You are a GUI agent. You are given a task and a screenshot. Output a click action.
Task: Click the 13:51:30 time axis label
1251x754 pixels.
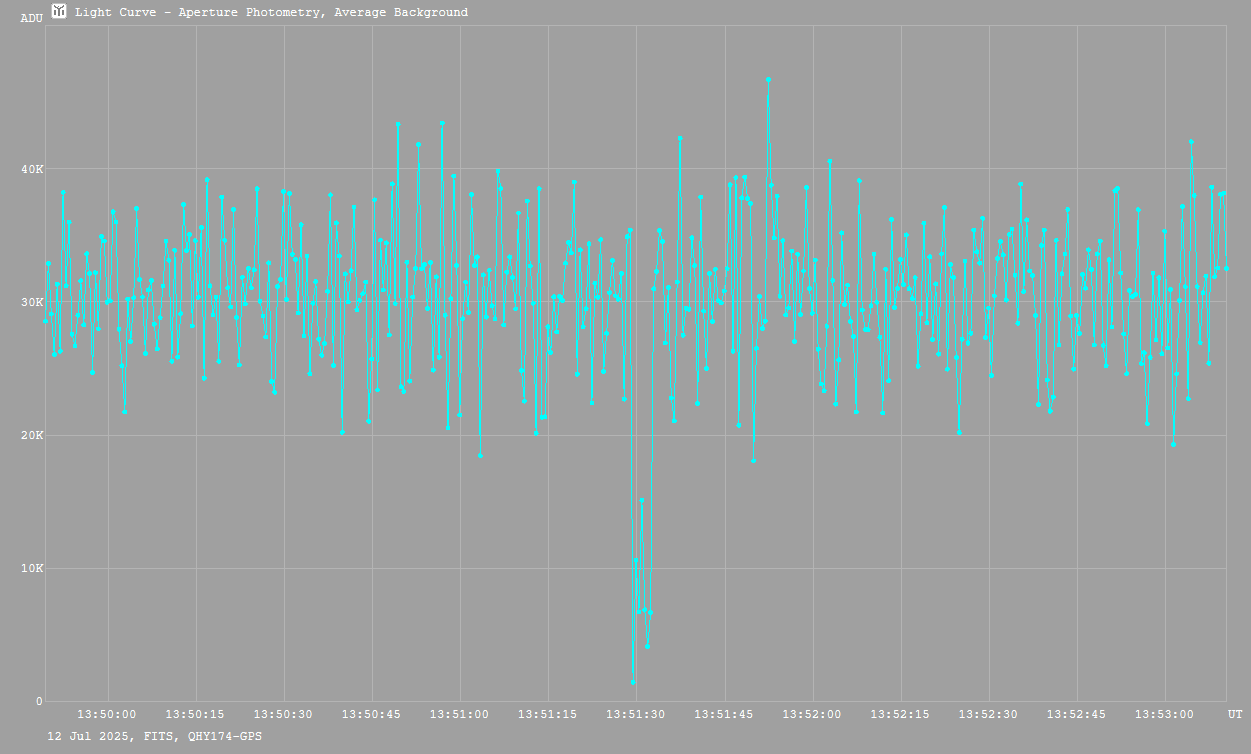[x=636, y=714]
